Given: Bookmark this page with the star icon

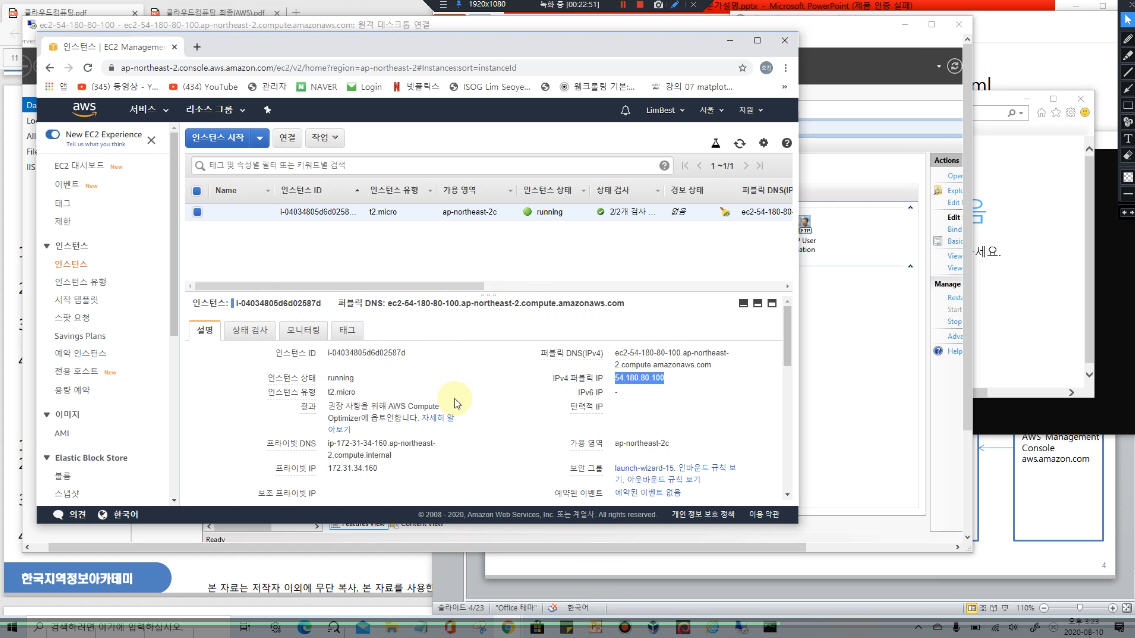Looking at the screenshot, I should [x=742, y=68].
